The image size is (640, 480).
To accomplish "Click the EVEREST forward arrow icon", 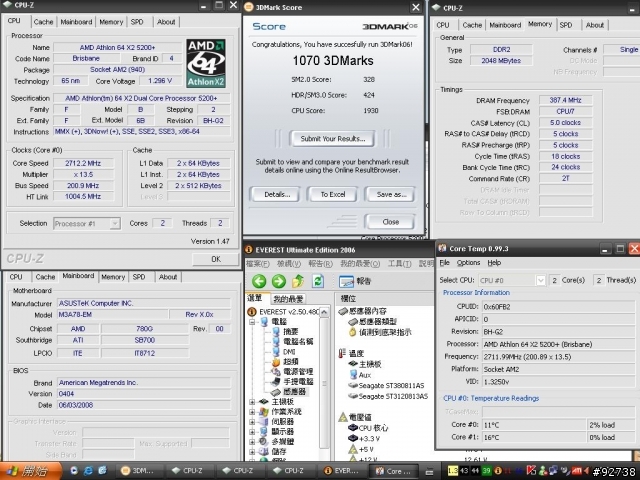I will tap(279, 281).
